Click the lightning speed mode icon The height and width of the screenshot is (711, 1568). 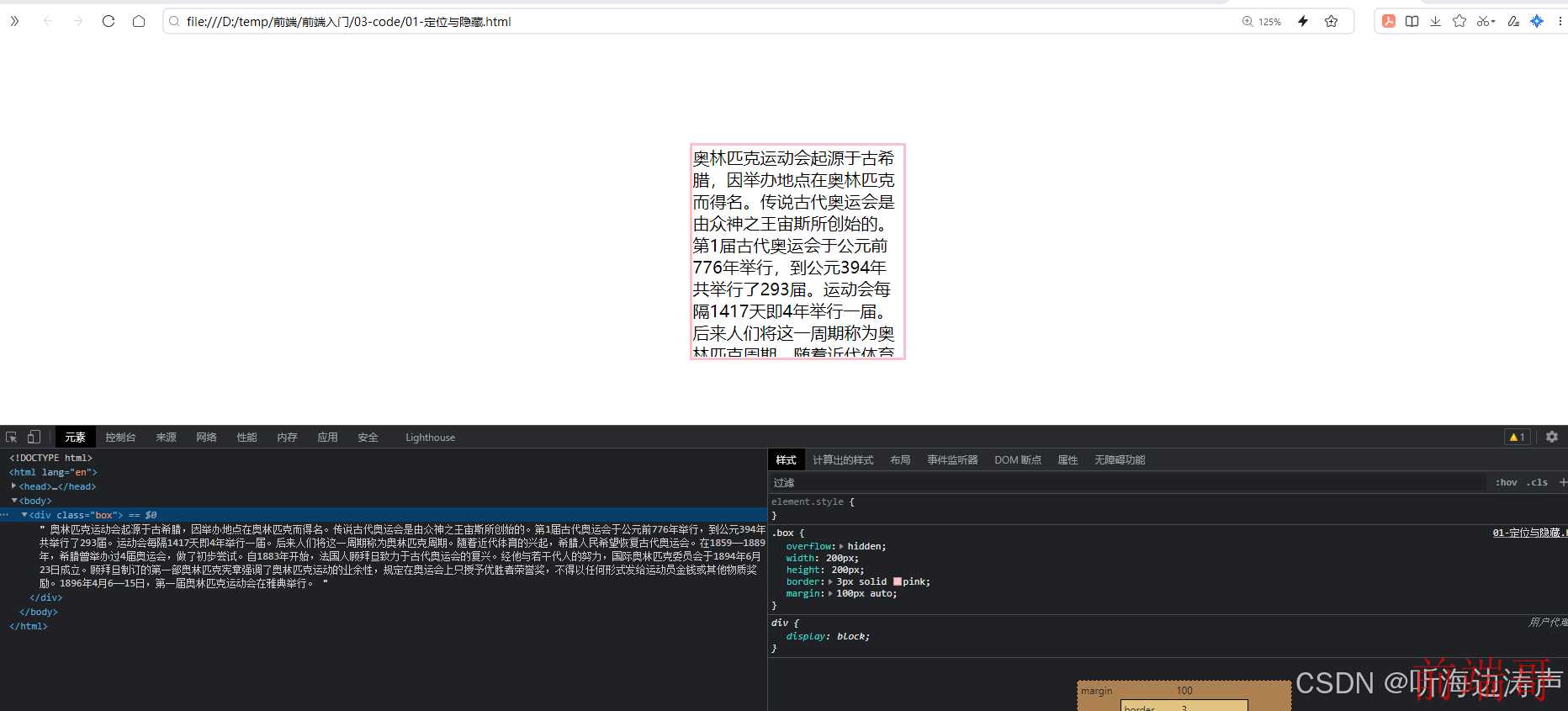point(1303,21)
